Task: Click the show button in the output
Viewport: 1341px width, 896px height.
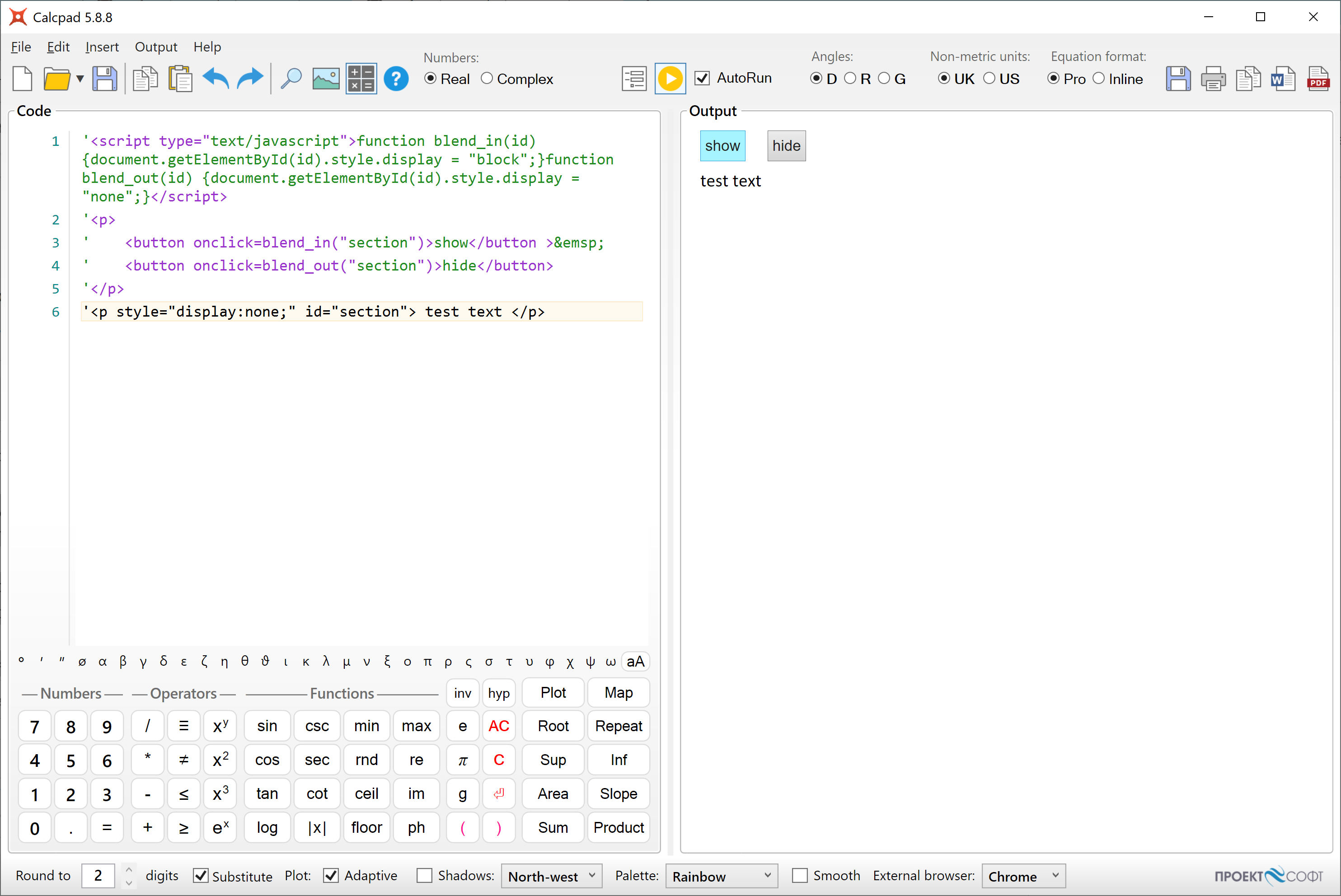Action: pyautogui.click(x=722, y=146)
